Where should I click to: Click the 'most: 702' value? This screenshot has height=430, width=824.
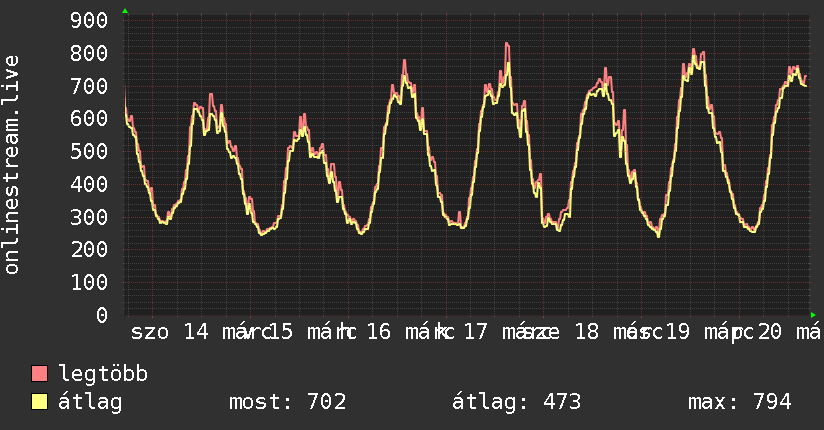coord(287,402)
